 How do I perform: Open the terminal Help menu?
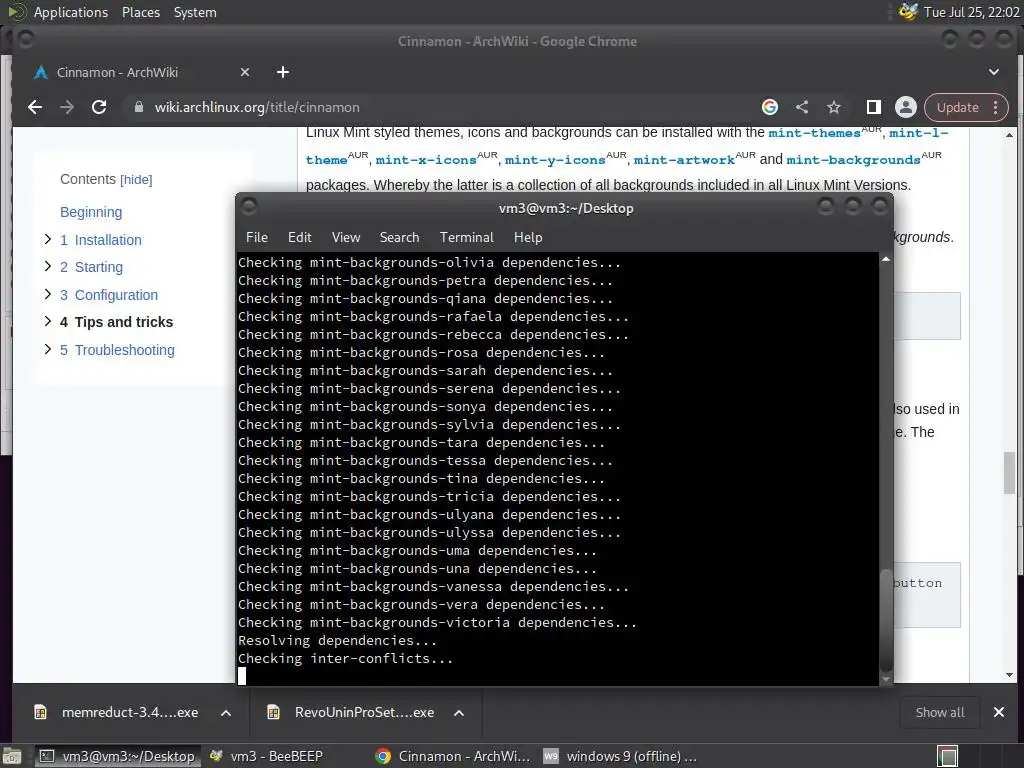click(x=528, y=238)
